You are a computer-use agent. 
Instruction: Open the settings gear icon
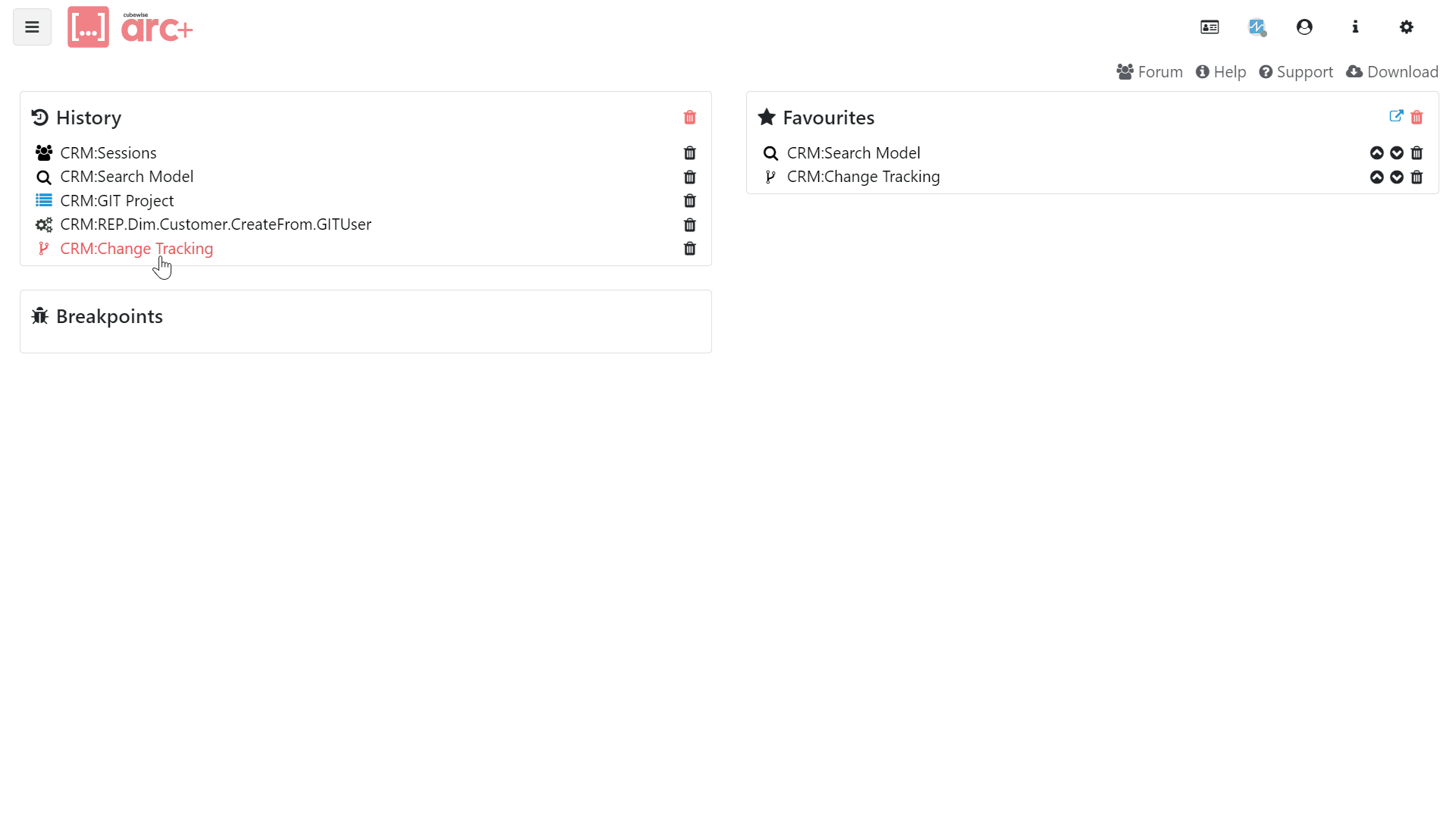tap(1407, 27)
